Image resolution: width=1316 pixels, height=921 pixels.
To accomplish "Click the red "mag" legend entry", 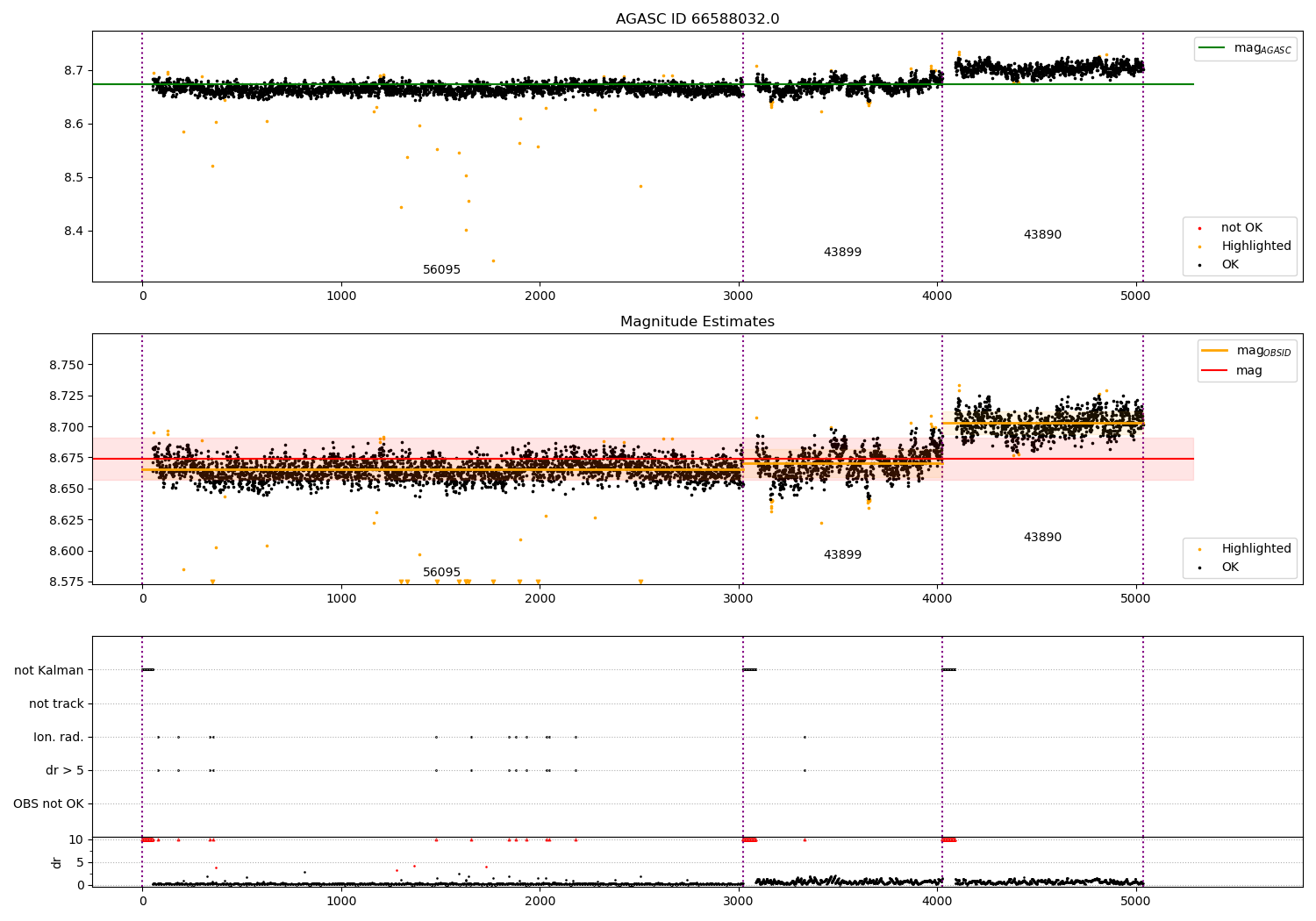I will click(1232, 371).
